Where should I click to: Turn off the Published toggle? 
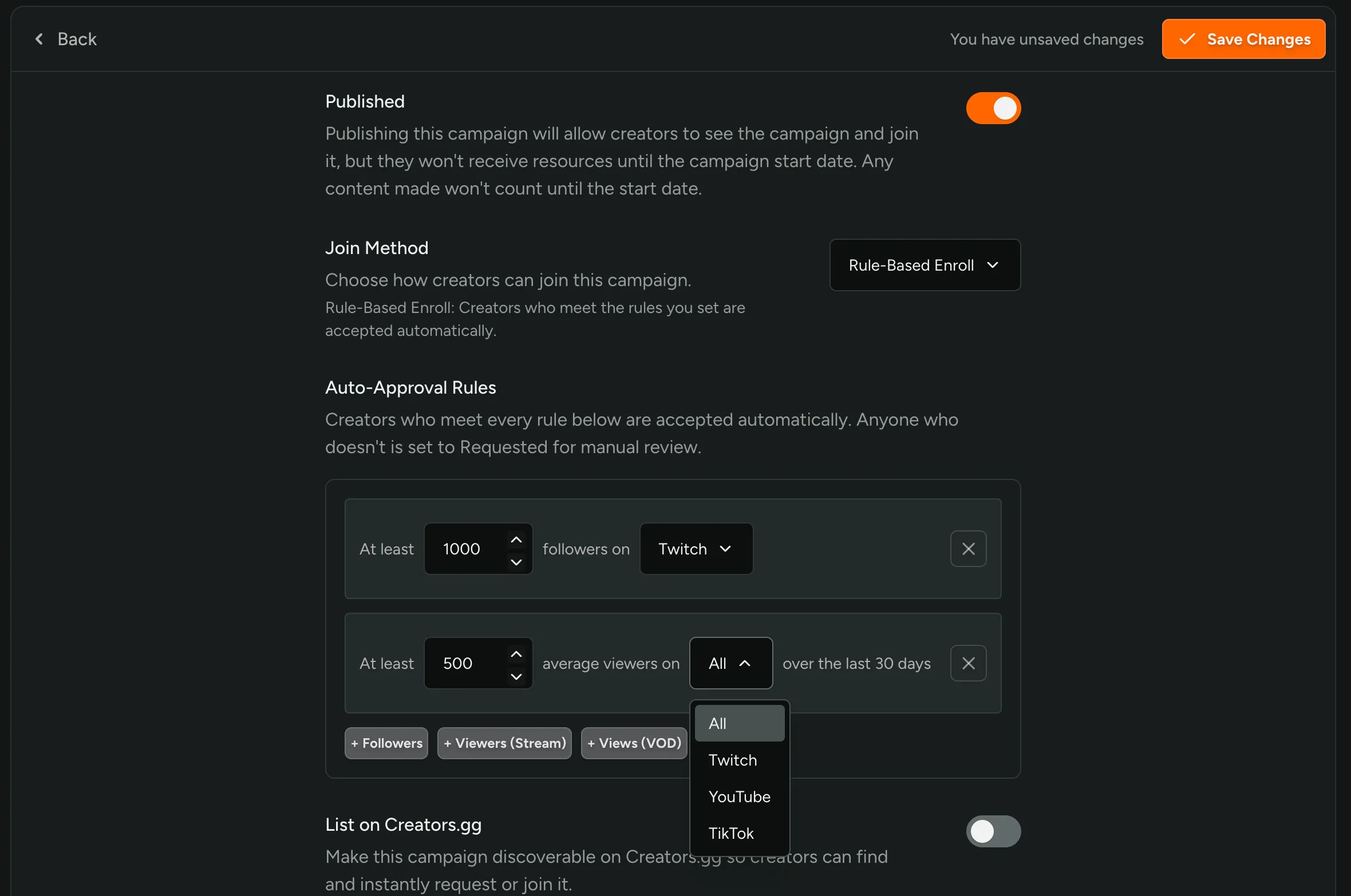[993, 108]
